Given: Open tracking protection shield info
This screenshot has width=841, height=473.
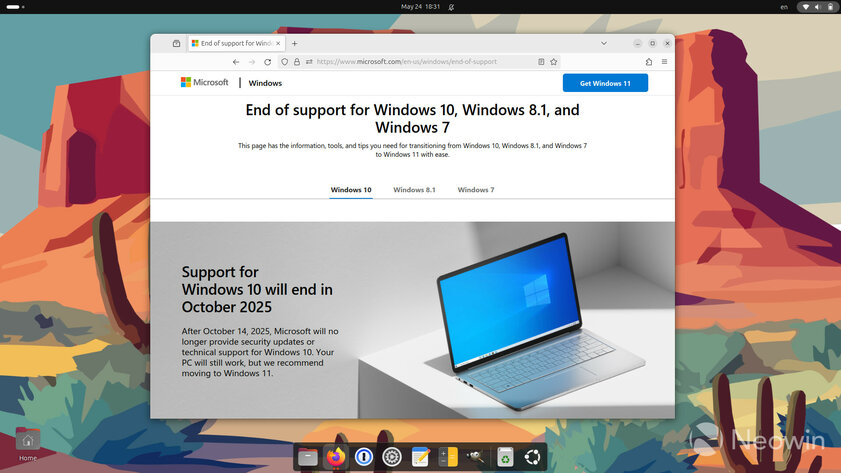Looking at the screenshot, I should 285,62.
